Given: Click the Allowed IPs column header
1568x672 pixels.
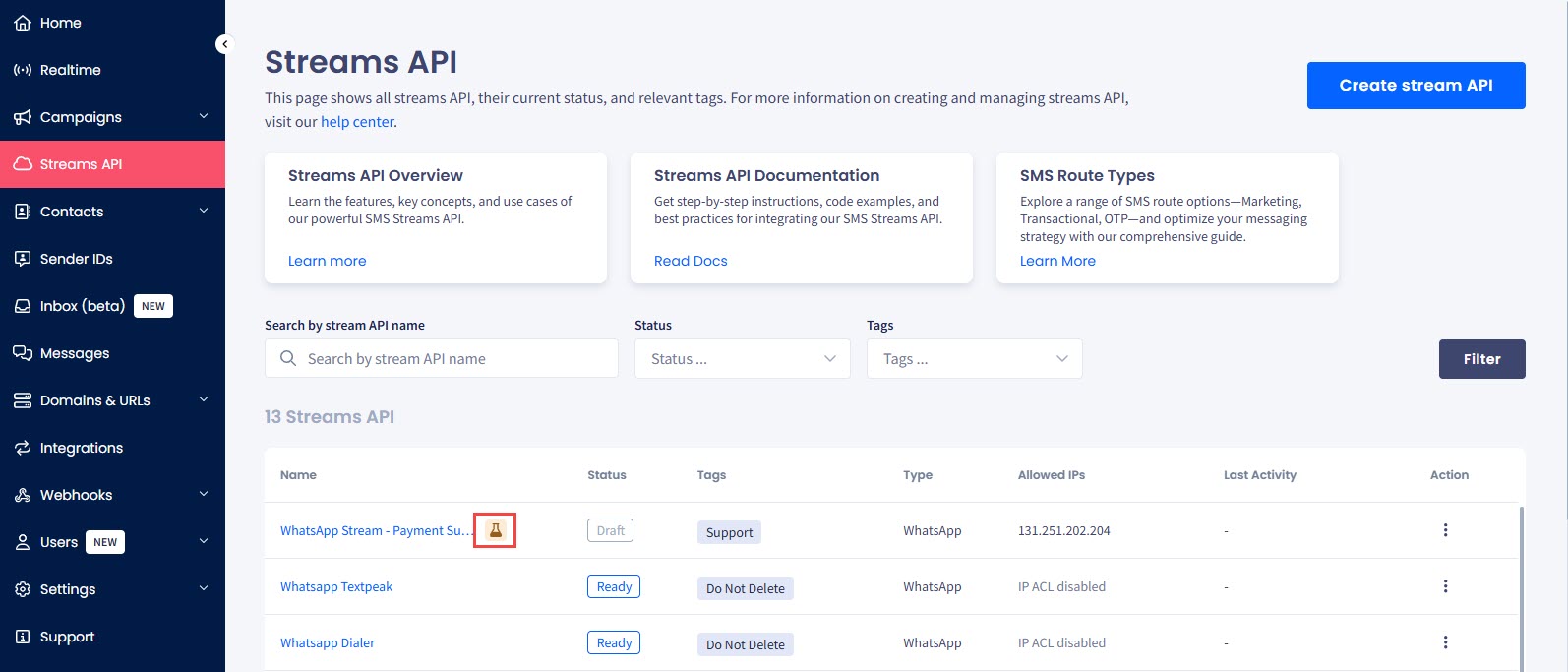Looking at the screenshot, I should click(x=1052, y=474).
